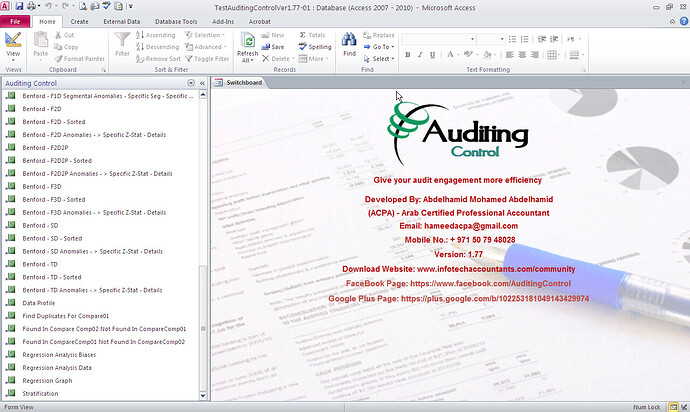
Task: Expand the Go To dropdown
Action: (381, 46)
